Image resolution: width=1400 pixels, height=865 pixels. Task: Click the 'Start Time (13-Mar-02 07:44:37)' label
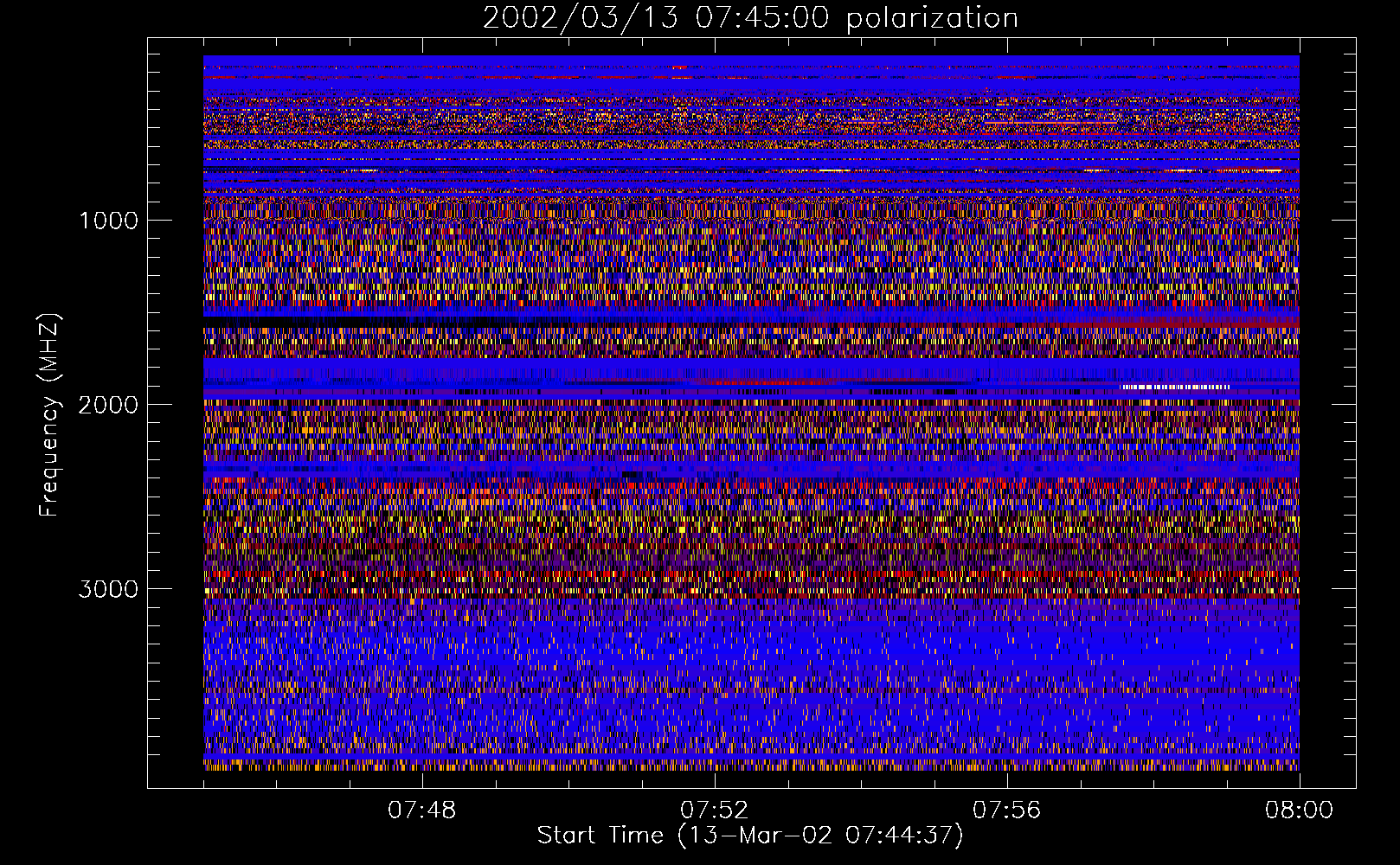[750, 836]
